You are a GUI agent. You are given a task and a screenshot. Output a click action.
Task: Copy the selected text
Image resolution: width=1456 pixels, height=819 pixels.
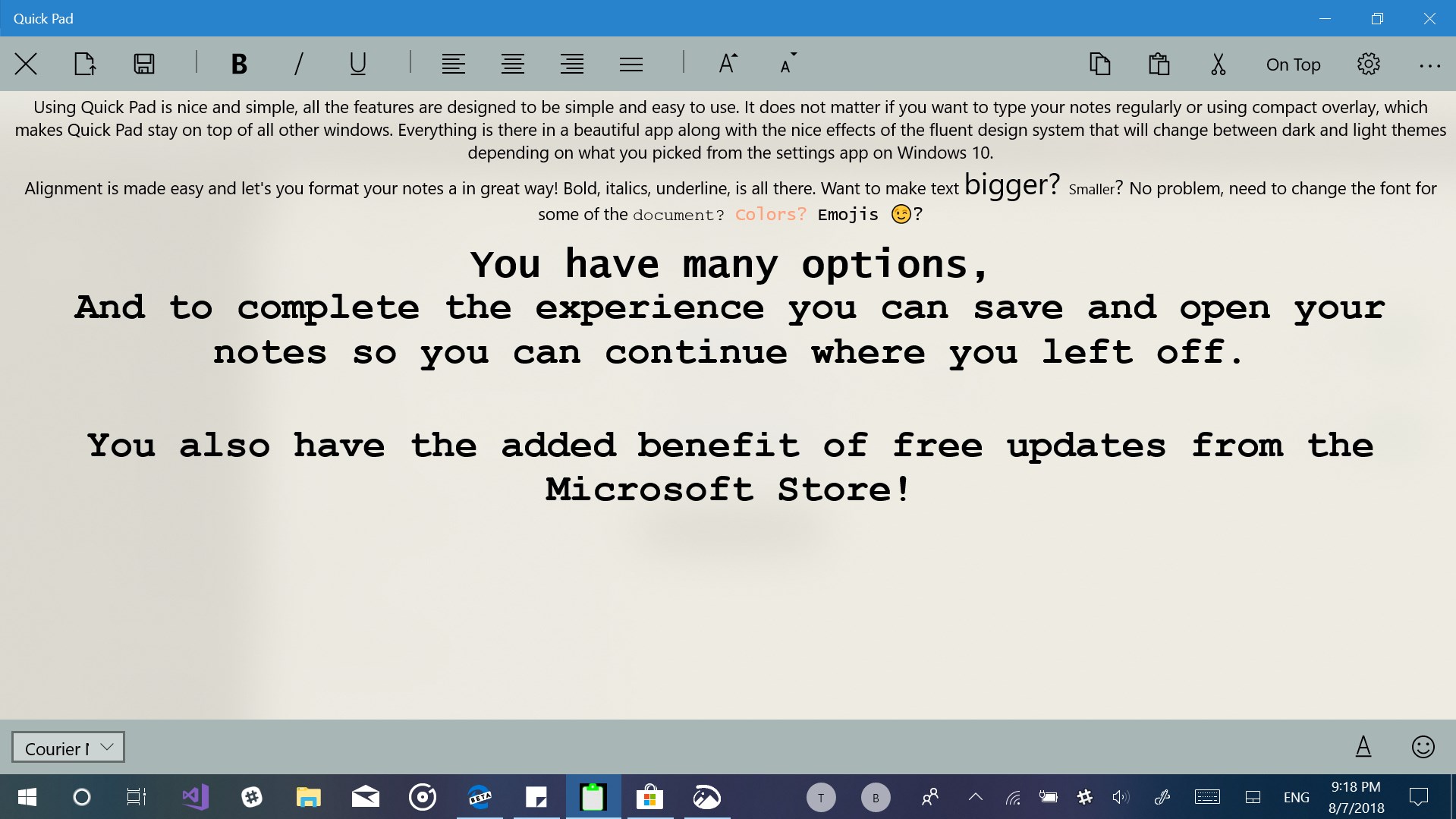(x=1099, y=65)
